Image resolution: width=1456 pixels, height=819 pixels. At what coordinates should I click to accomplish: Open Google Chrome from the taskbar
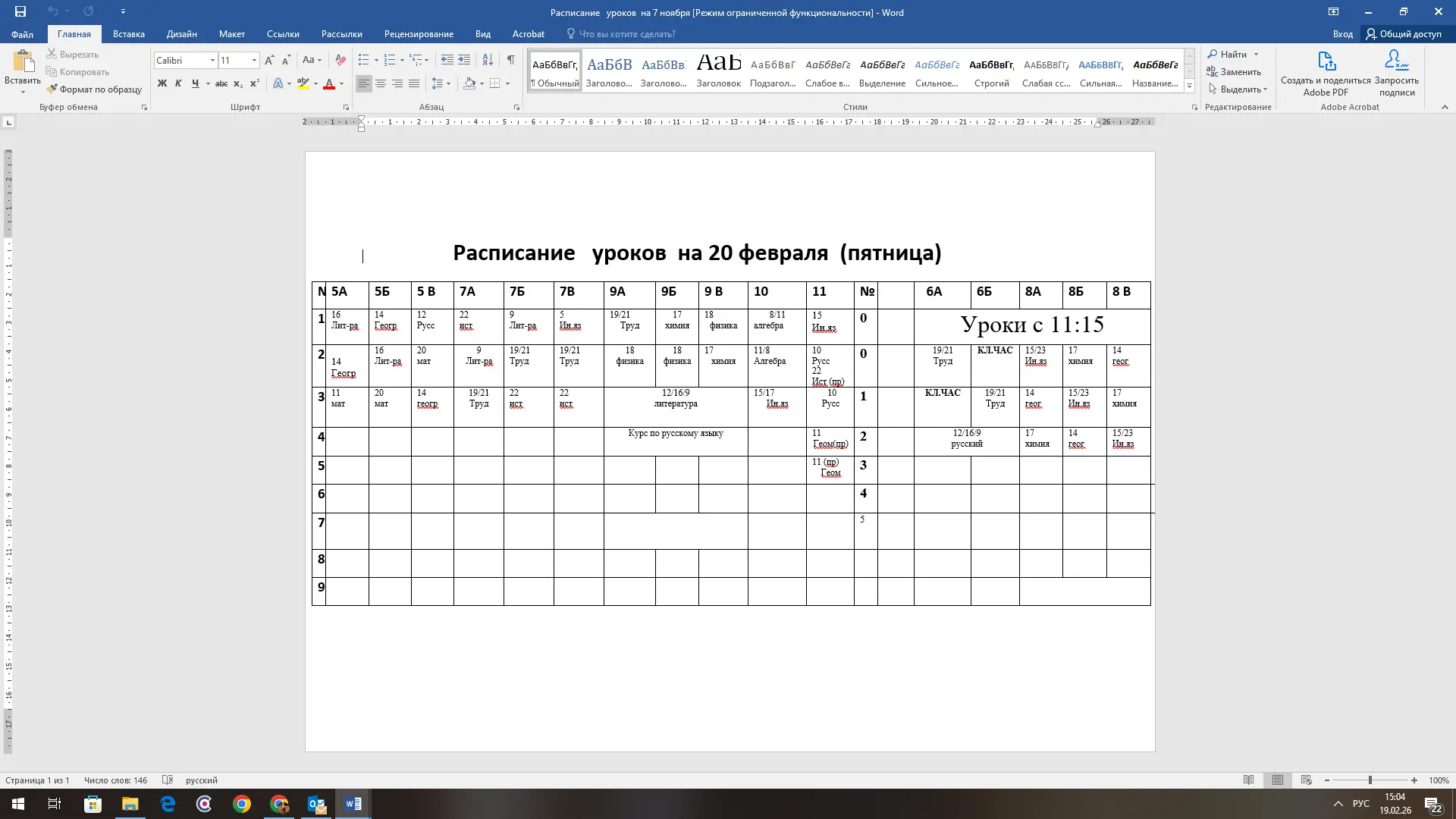point(242,805)
